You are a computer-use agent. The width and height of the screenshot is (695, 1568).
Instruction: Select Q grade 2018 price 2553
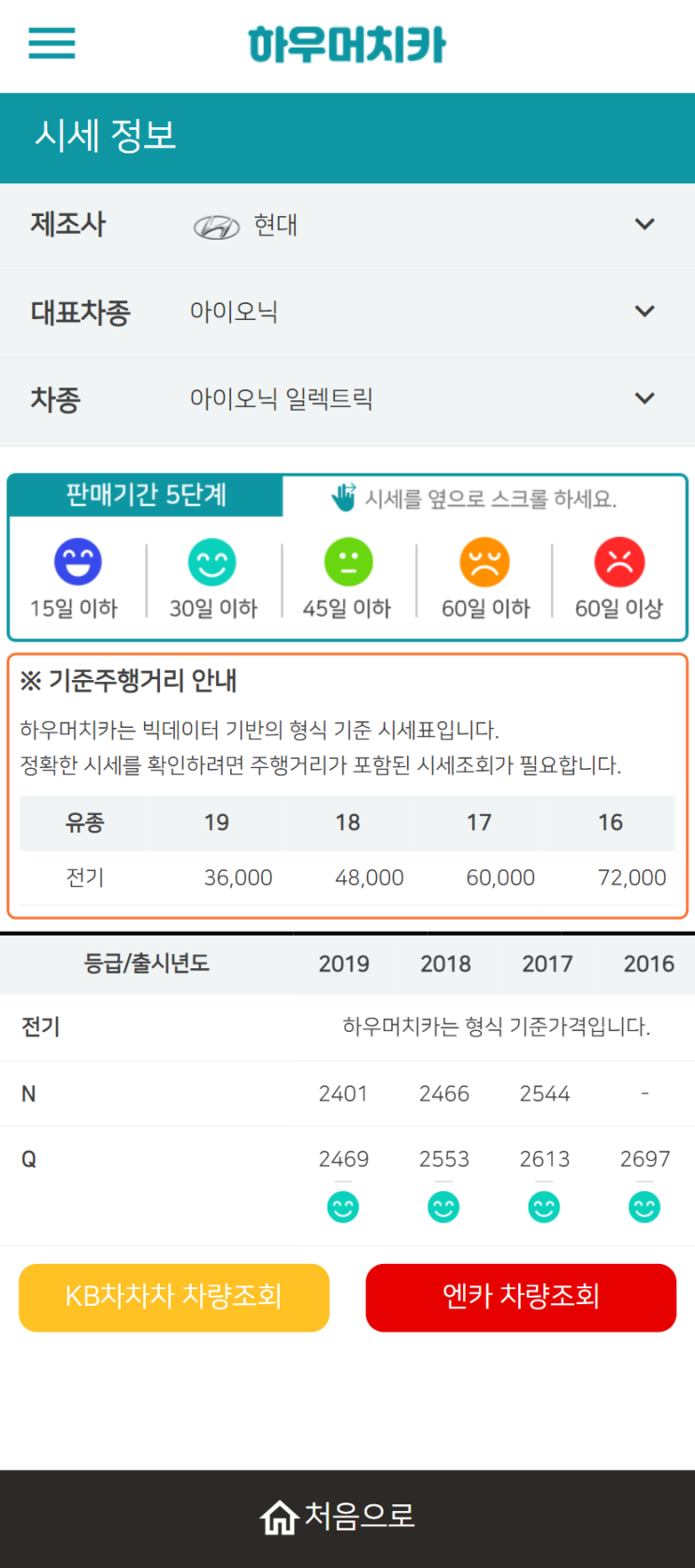click(x=444, y=1159)
